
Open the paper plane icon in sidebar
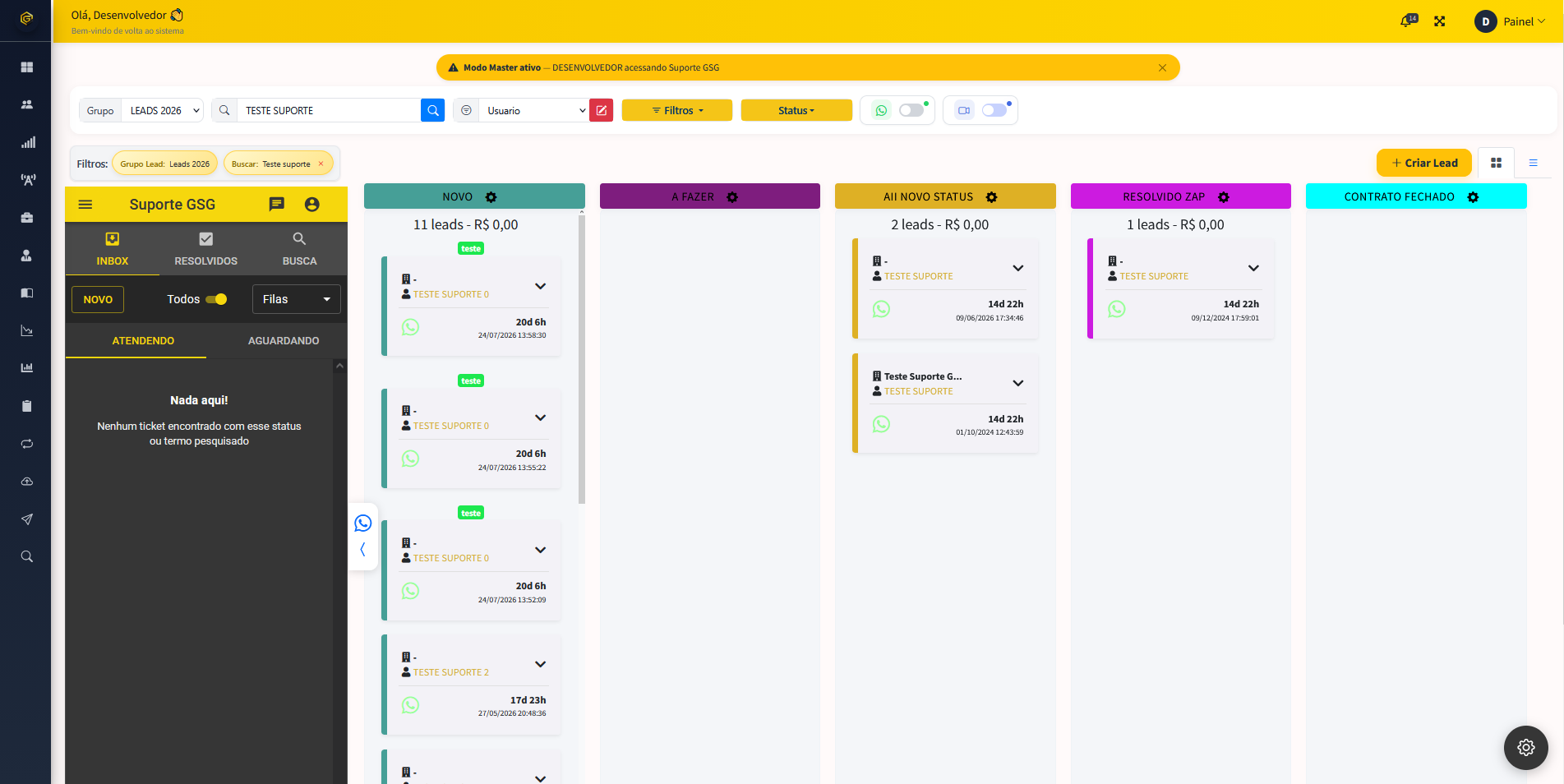(27, 519)
